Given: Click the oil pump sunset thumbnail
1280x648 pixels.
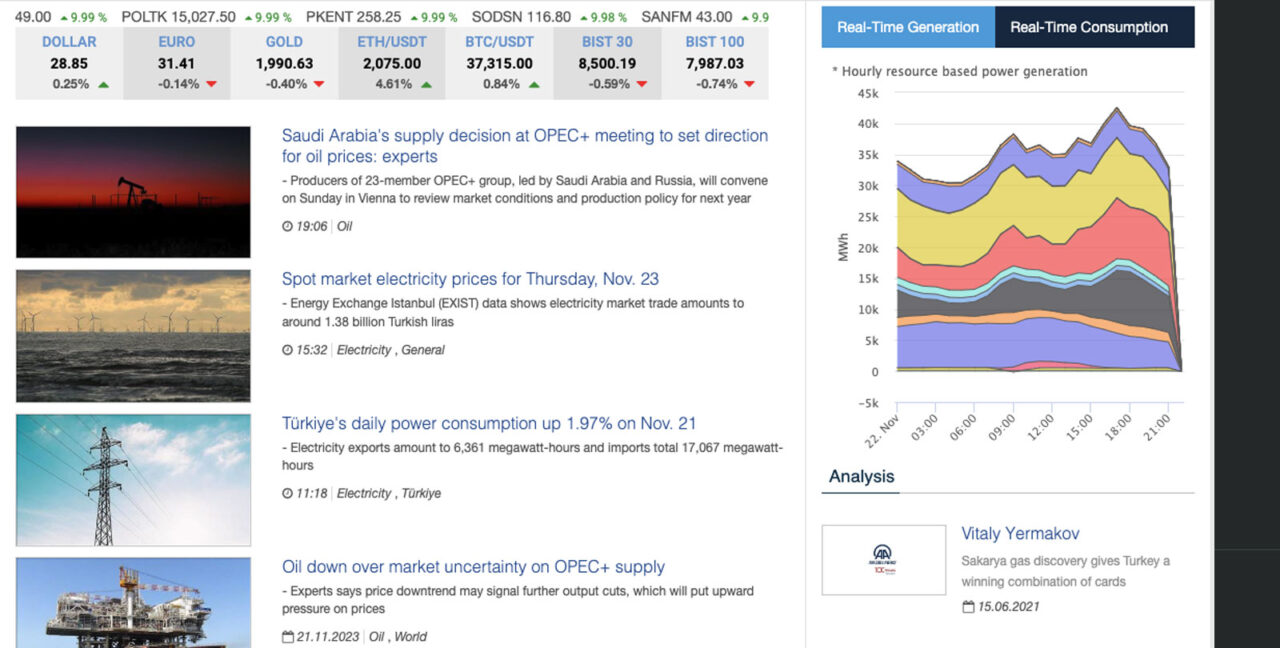Looking at the screenshot, I should [x=133, y=192].
